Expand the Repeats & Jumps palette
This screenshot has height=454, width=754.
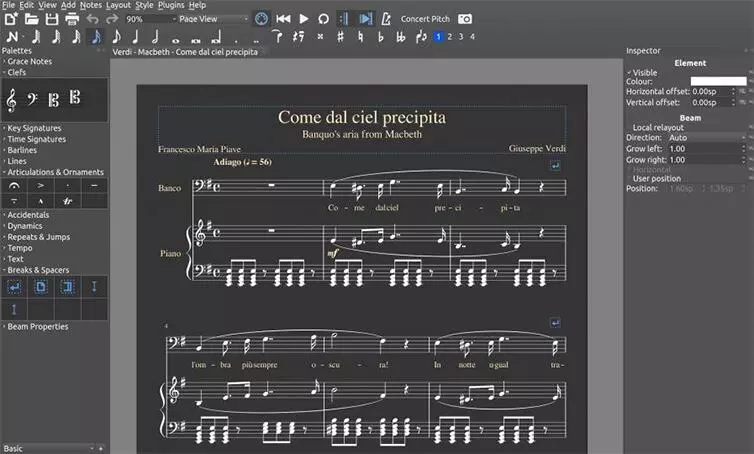click(x=38, y=237)
